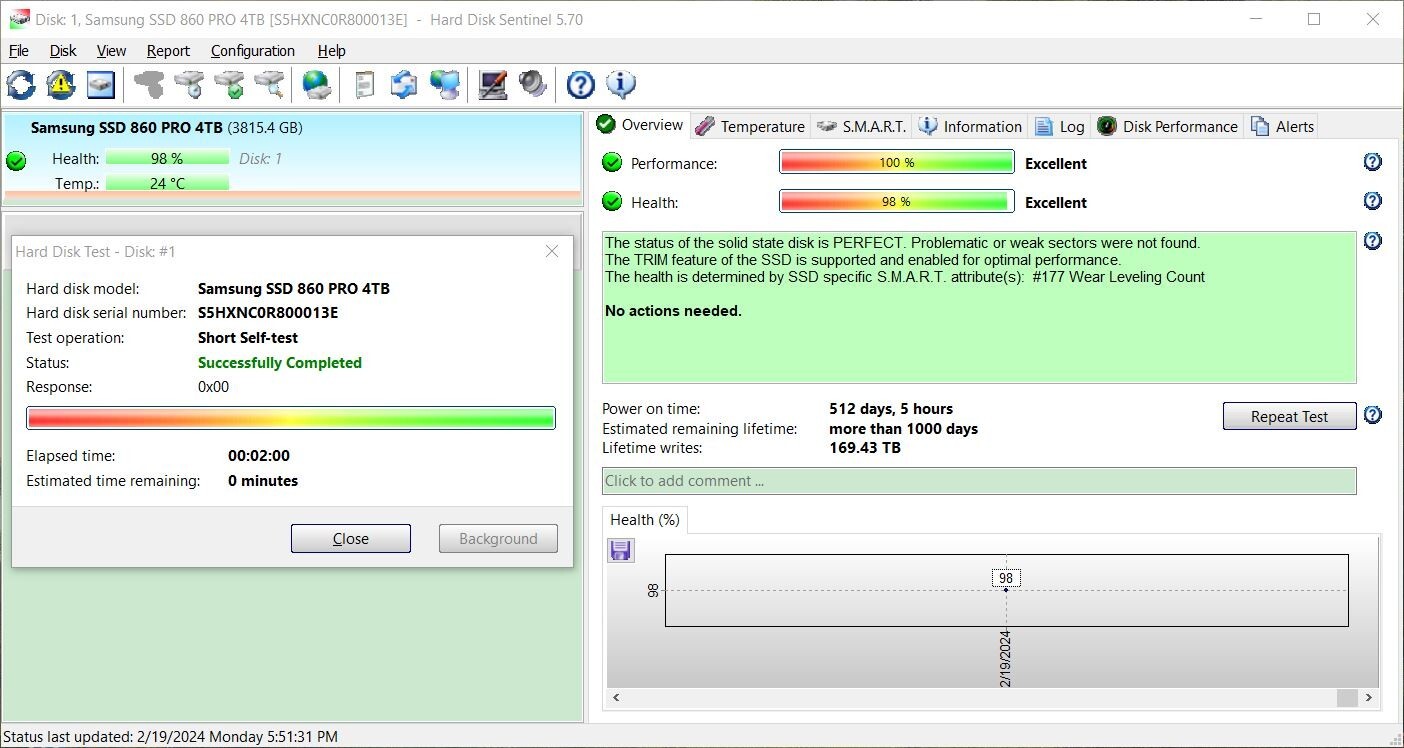The image size is (1404, 748).
Task: Click the Background button in test dialog
Action: [x=498, y=538]
